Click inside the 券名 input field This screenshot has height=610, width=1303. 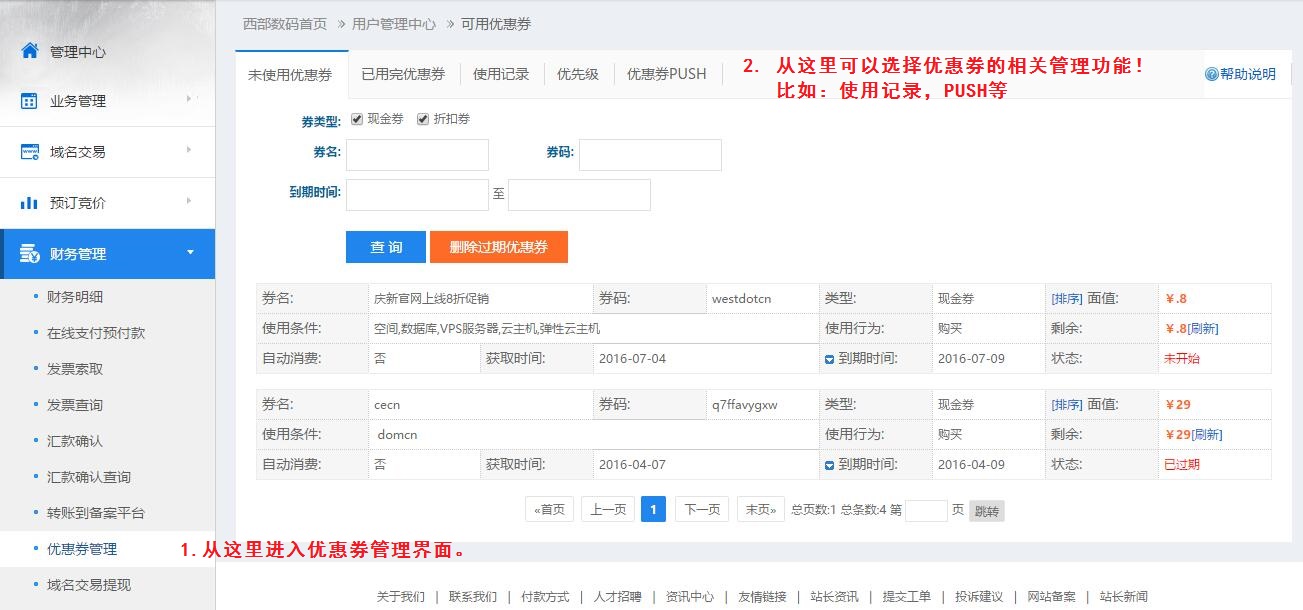click(x=417, y=155)
